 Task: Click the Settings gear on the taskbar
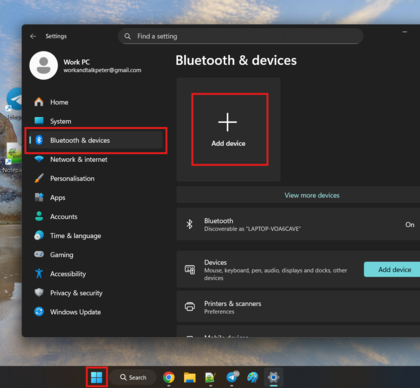(273, 377)
